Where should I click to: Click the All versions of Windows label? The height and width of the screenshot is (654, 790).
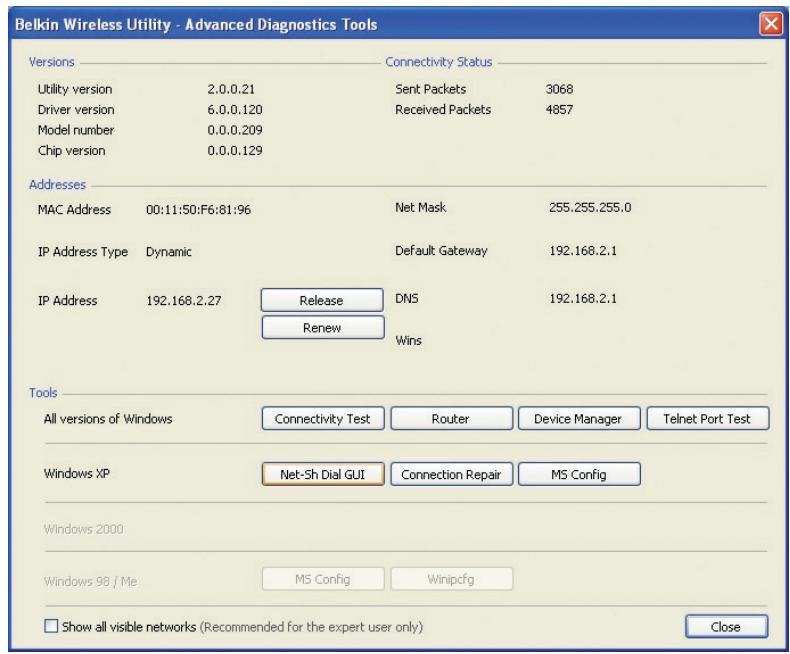tap(108, 419)
